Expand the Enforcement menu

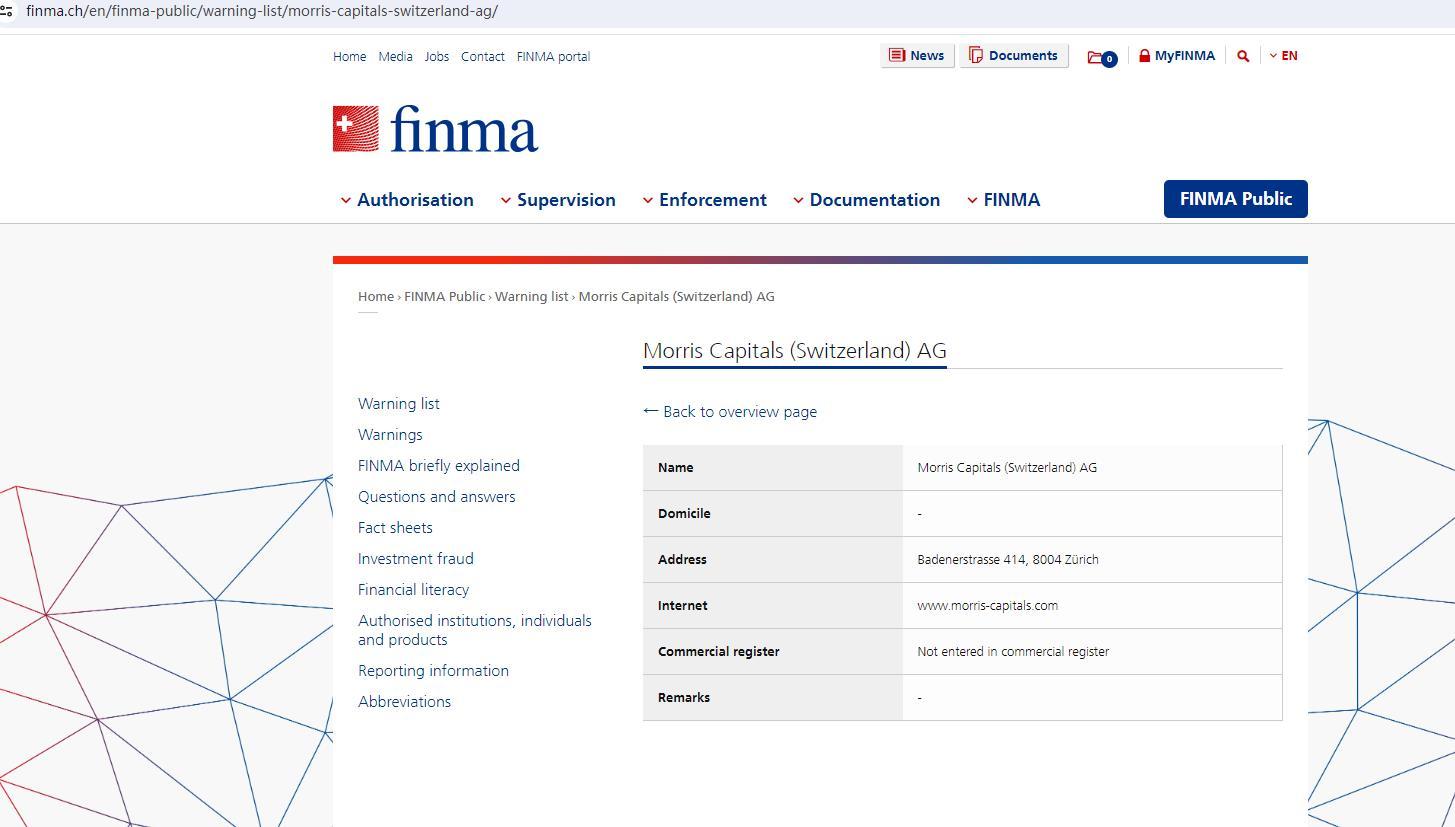704,200
